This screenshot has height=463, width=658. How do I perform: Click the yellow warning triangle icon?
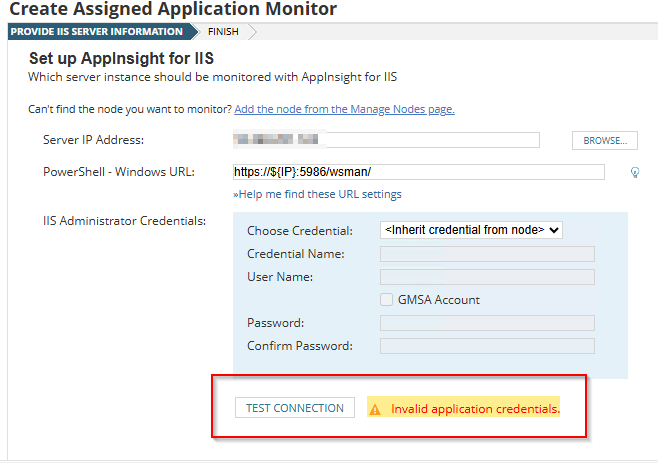pyautogui.click(x=375, y=409)
